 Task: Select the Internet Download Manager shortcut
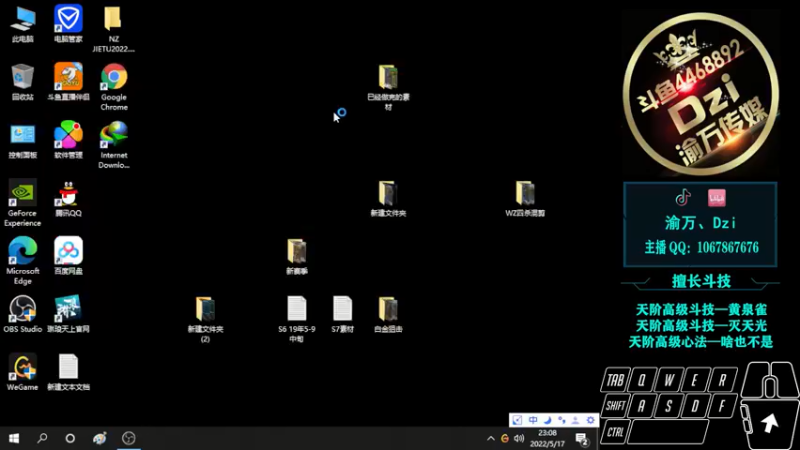click(x=114, y=145)
